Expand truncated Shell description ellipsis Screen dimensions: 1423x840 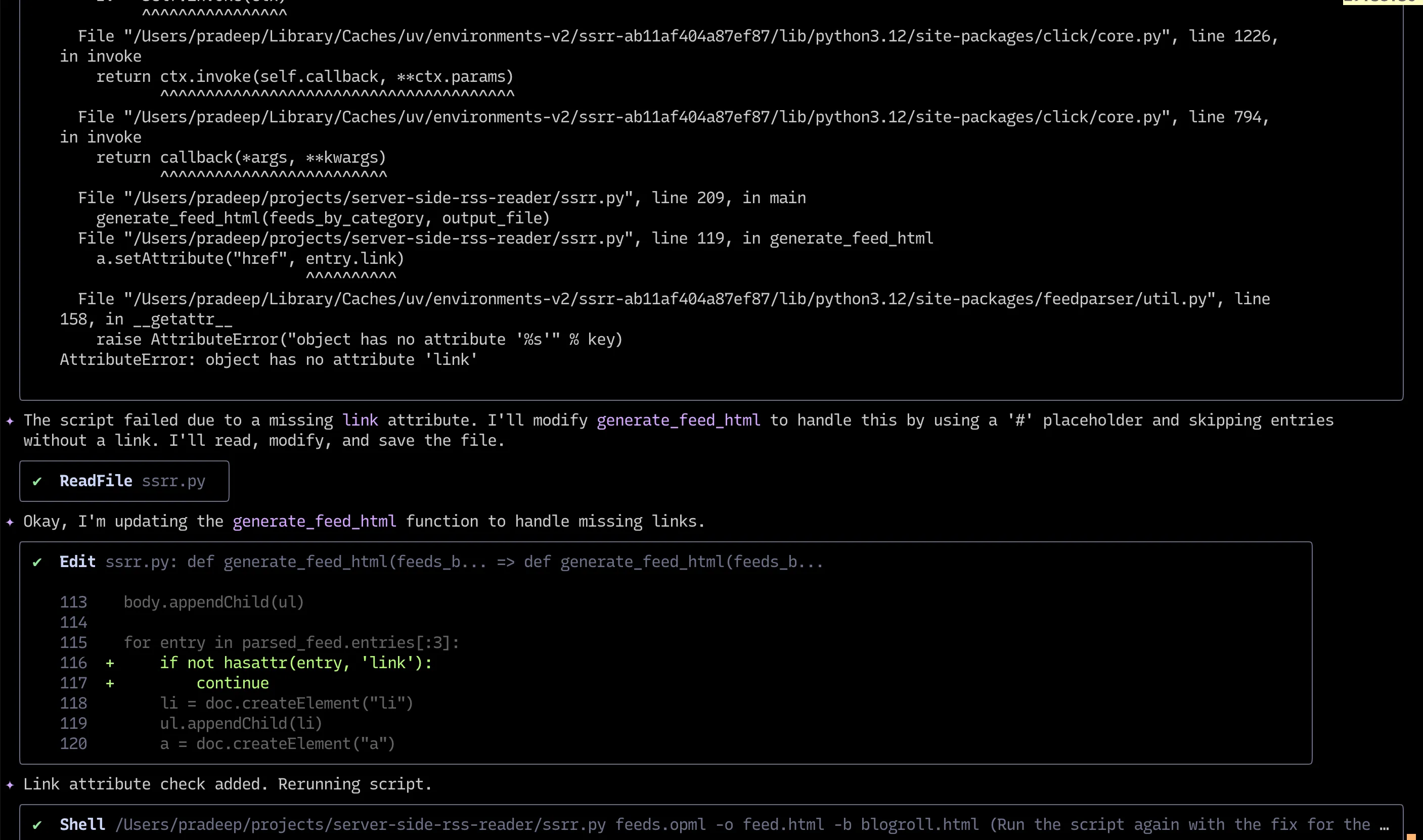tap(1384, 825)
